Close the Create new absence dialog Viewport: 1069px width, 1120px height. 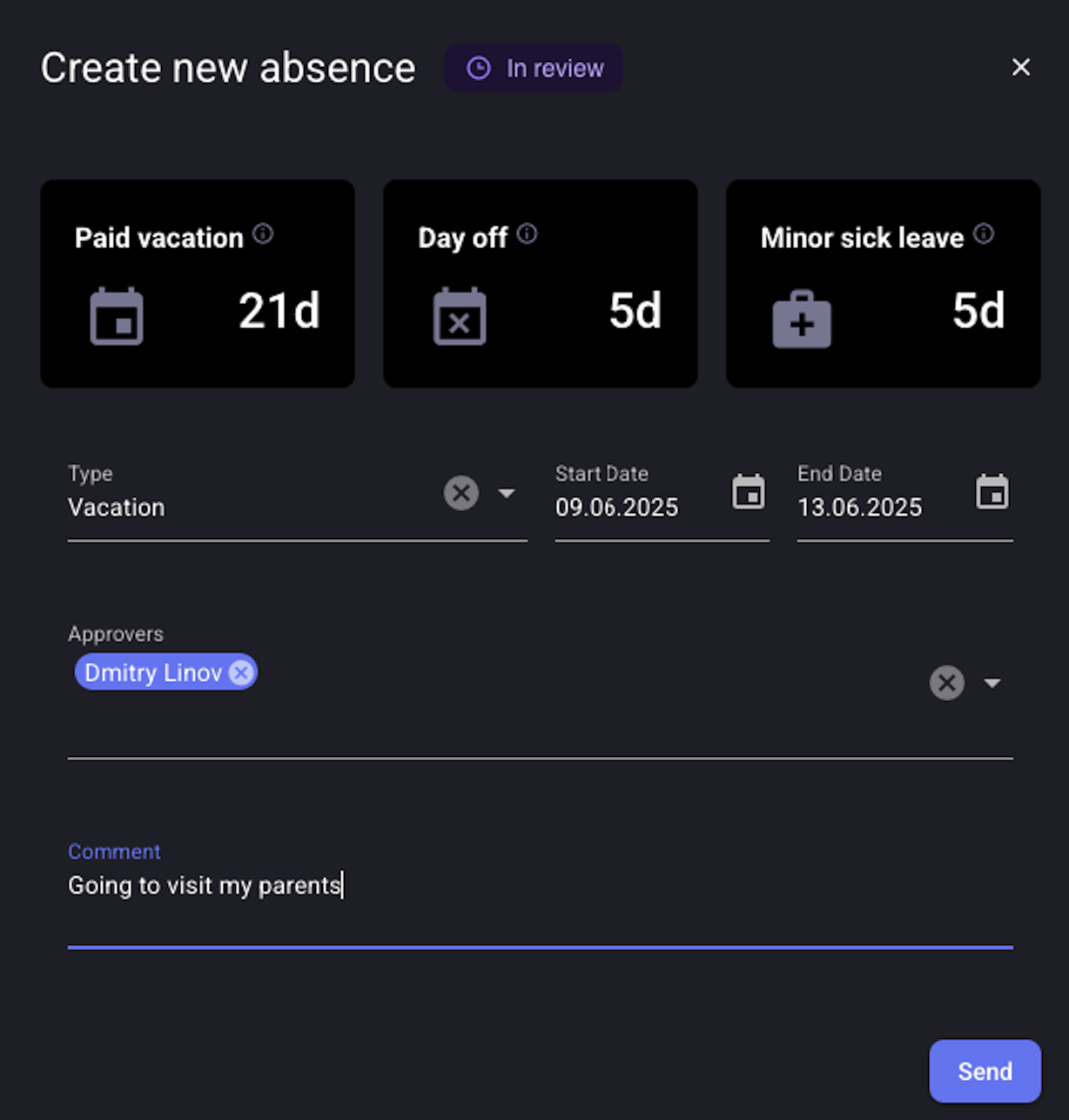pyautogui.click(x=1021, y=67)
